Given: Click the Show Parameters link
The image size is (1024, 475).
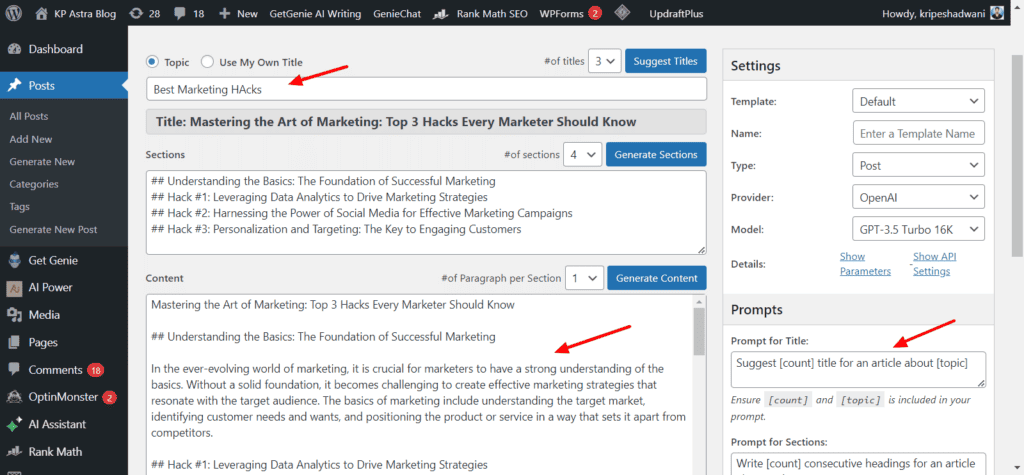Looking at the screenshot, I should [x=865, y=264].
